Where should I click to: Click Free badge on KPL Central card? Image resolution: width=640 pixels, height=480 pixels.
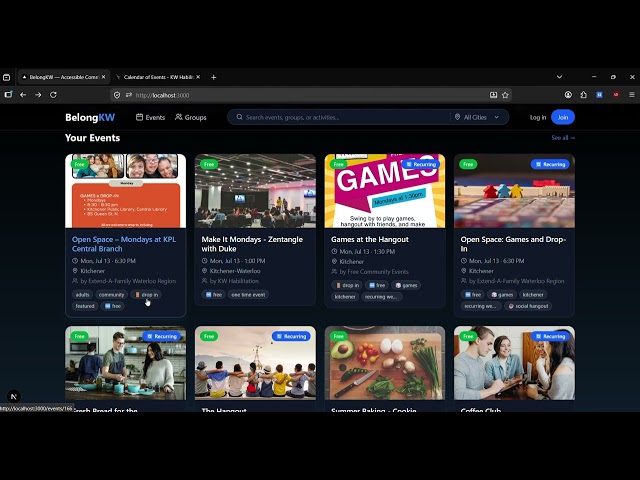(80, 164)
